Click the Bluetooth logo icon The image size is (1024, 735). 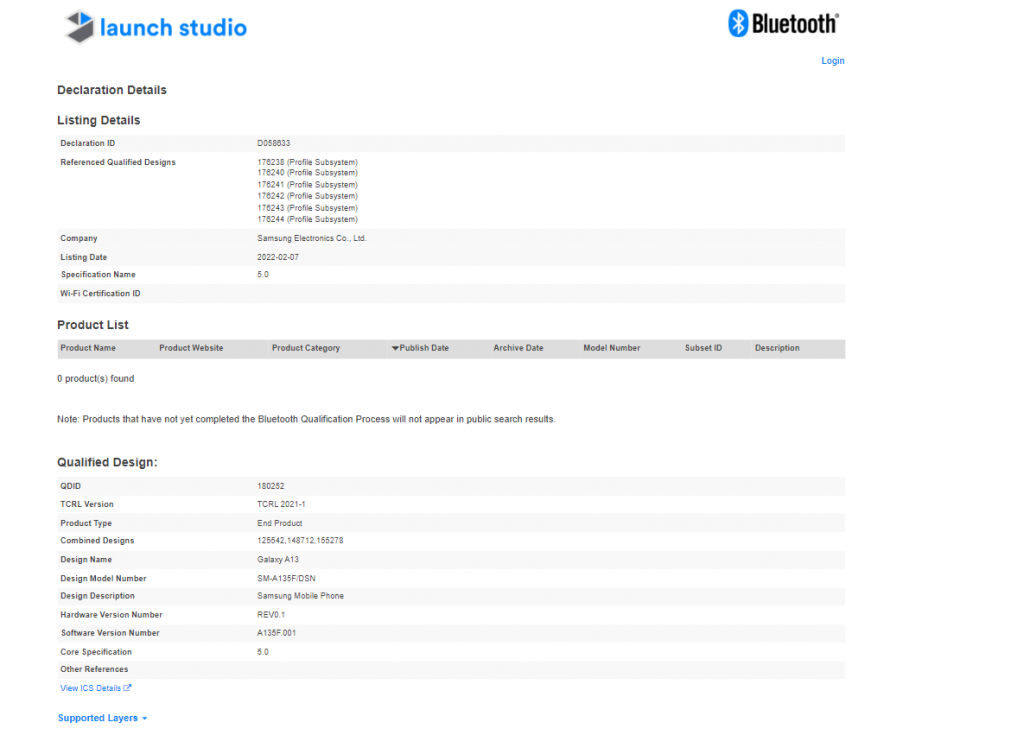coord(736,22)
